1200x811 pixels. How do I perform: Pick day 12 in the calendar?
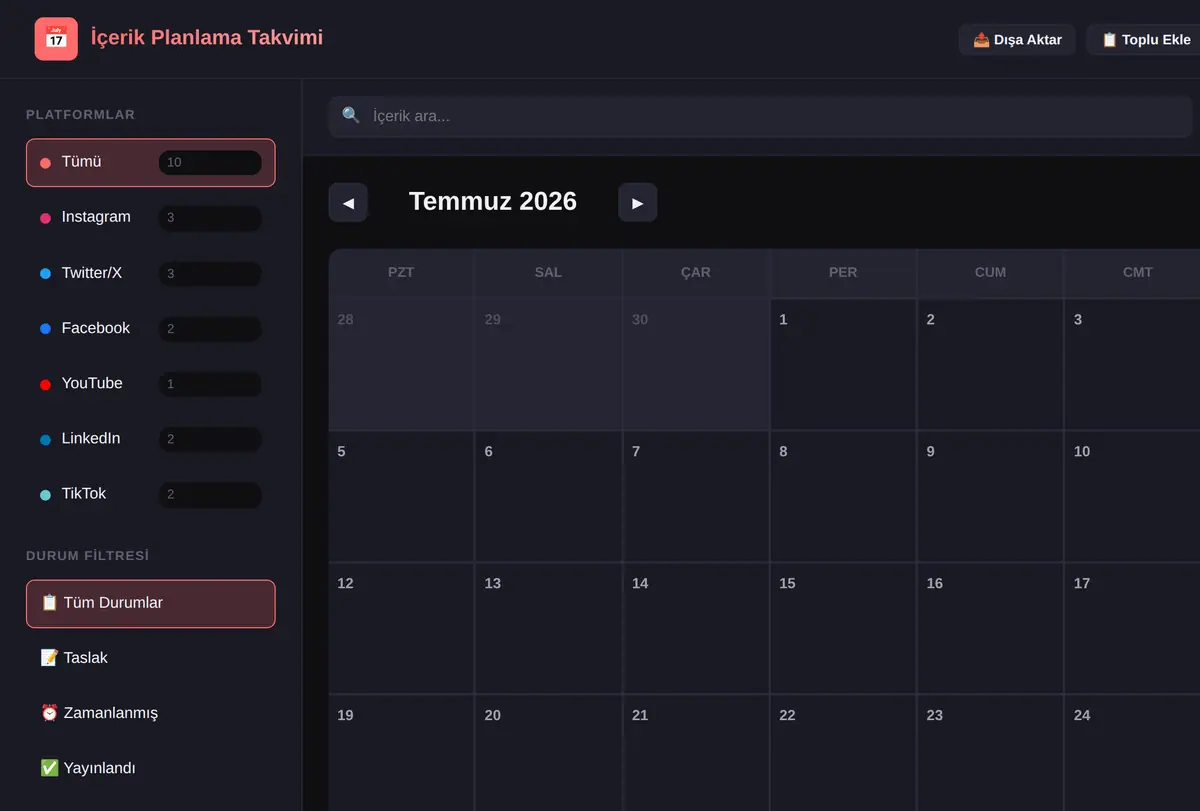click(x=401, y=629)
